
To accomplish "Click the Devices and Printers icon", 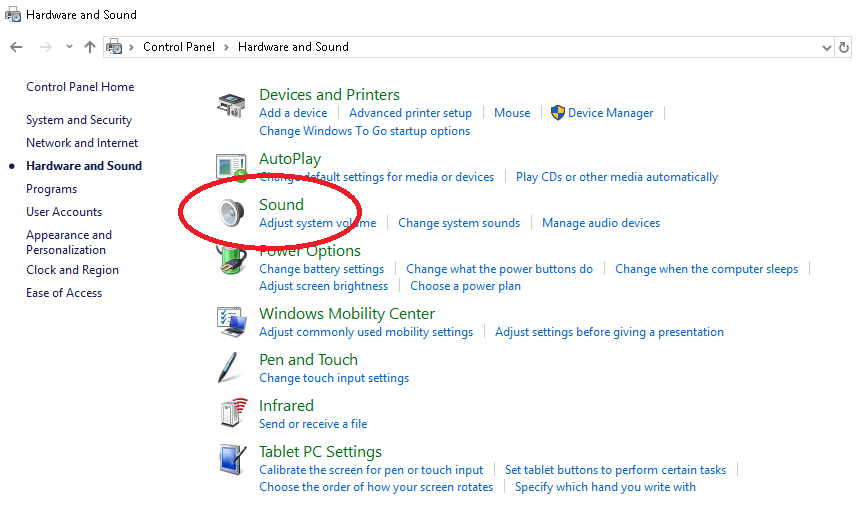I will coord(231,105).
